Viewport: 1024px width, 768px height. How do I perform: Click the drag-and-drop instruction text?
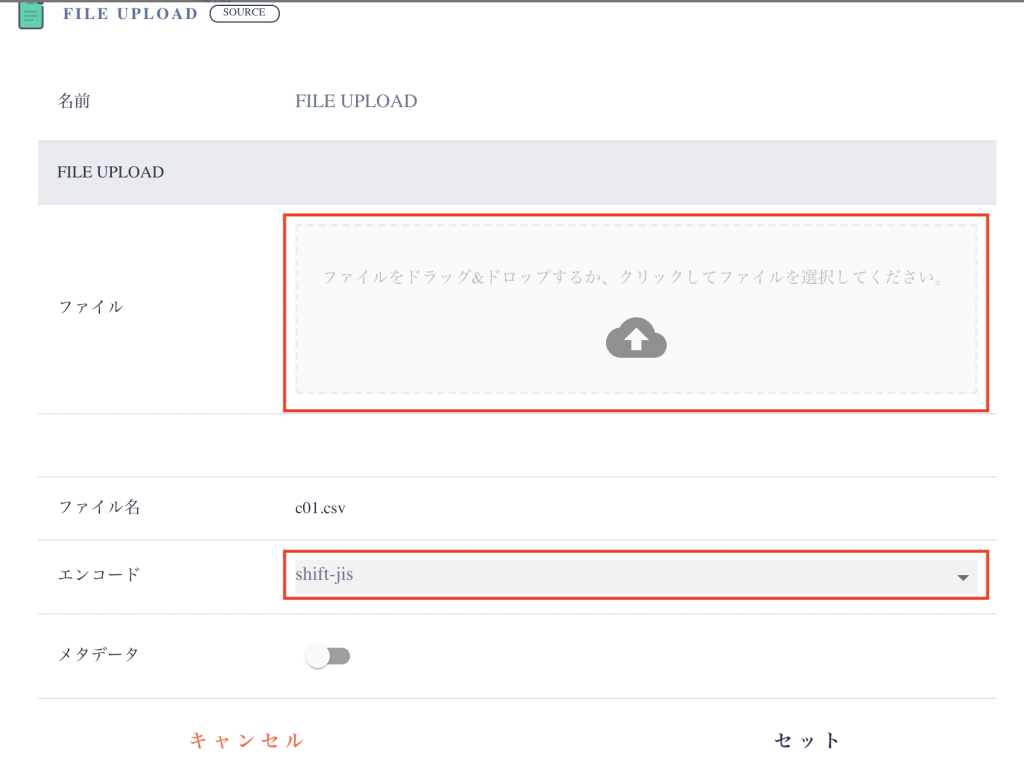tap(634, 277)
